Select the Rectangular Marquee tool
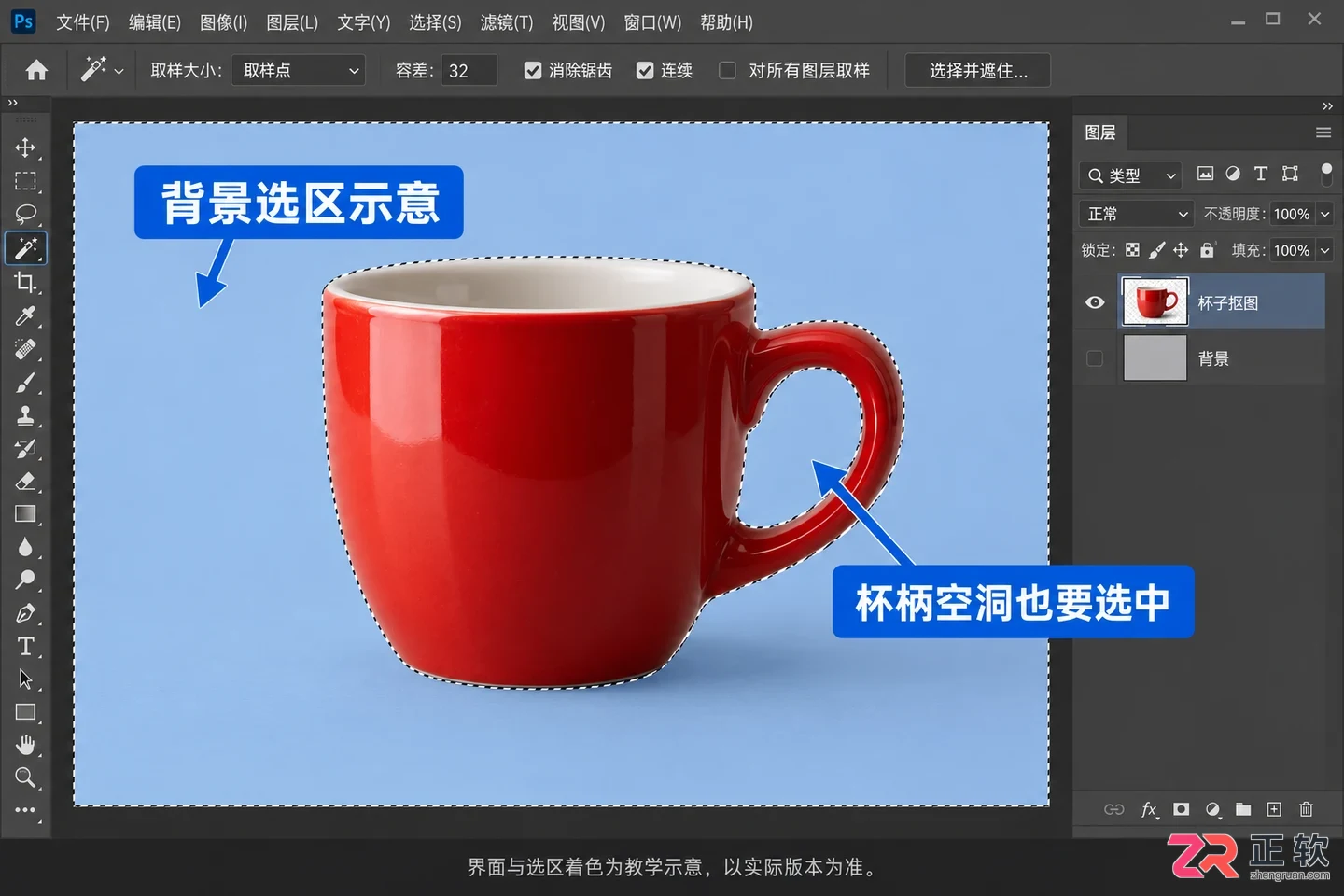 25,181
